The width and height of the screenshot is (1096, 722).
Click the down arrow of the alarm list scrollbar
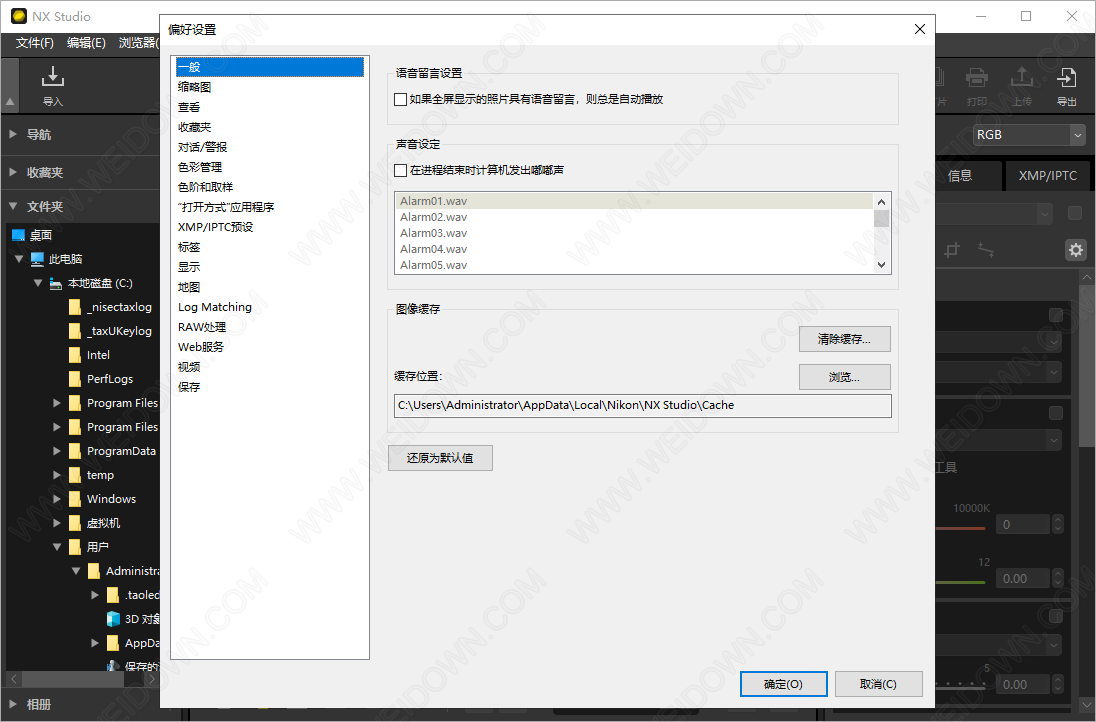(881, 265)
